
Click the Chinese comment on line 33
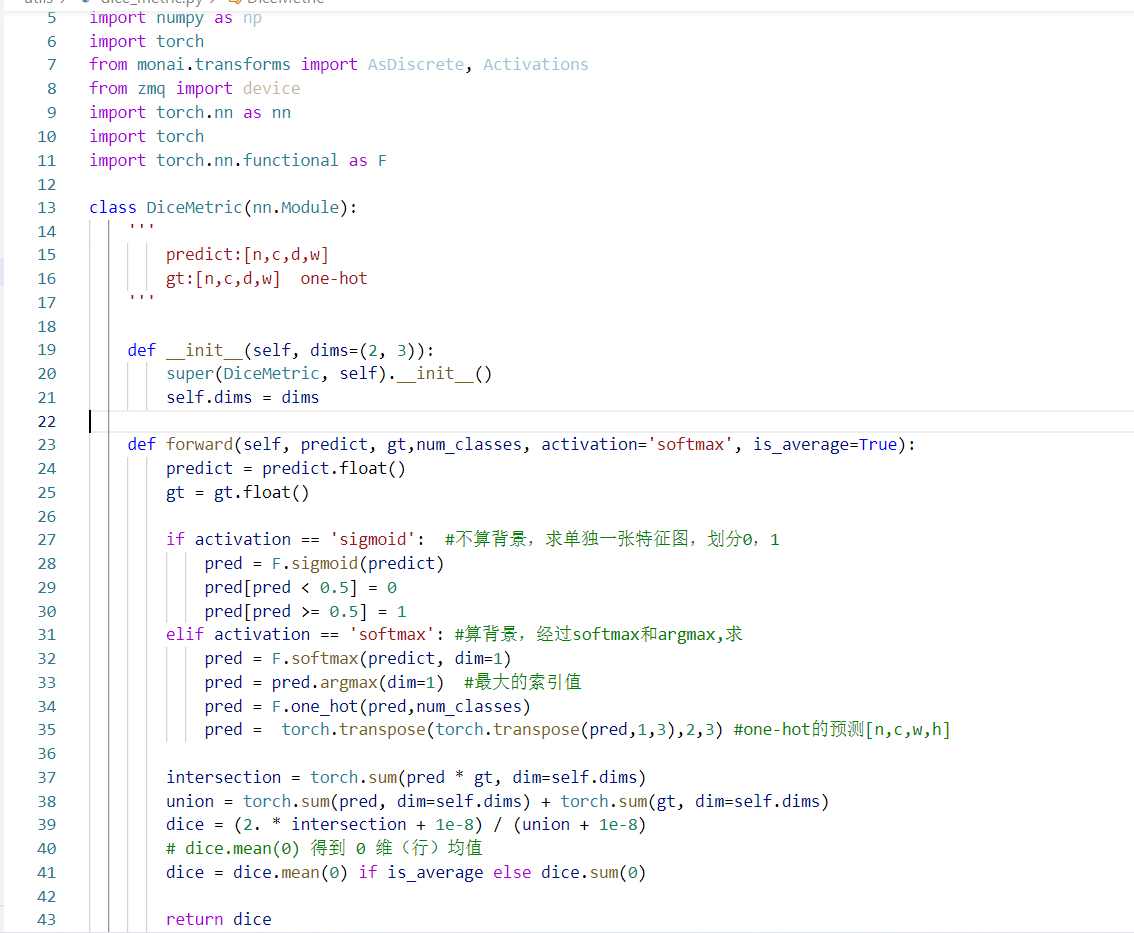point(523,682)
